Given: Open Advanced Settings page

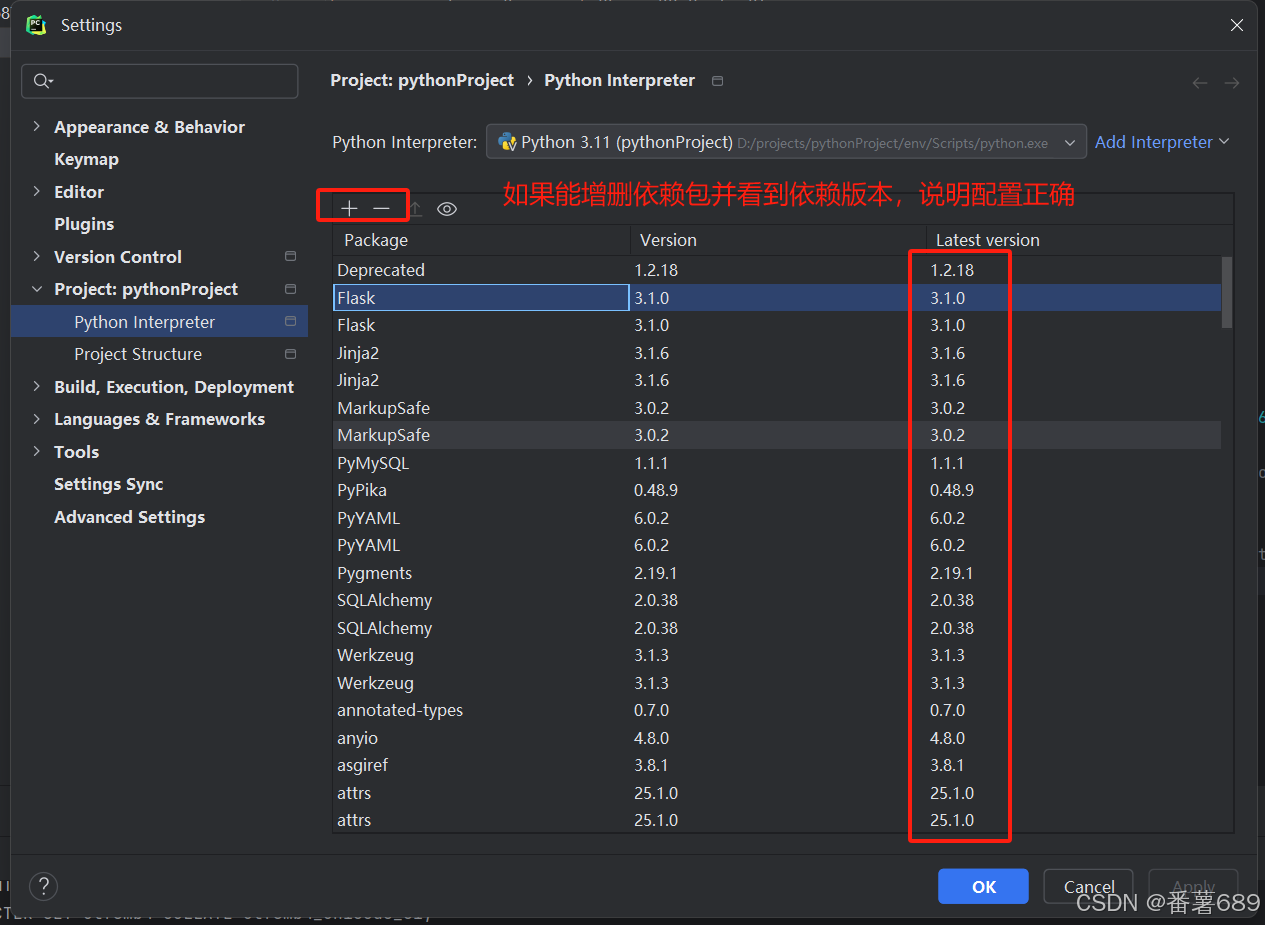Looking at the screenshot, I should tap(129, 517).
